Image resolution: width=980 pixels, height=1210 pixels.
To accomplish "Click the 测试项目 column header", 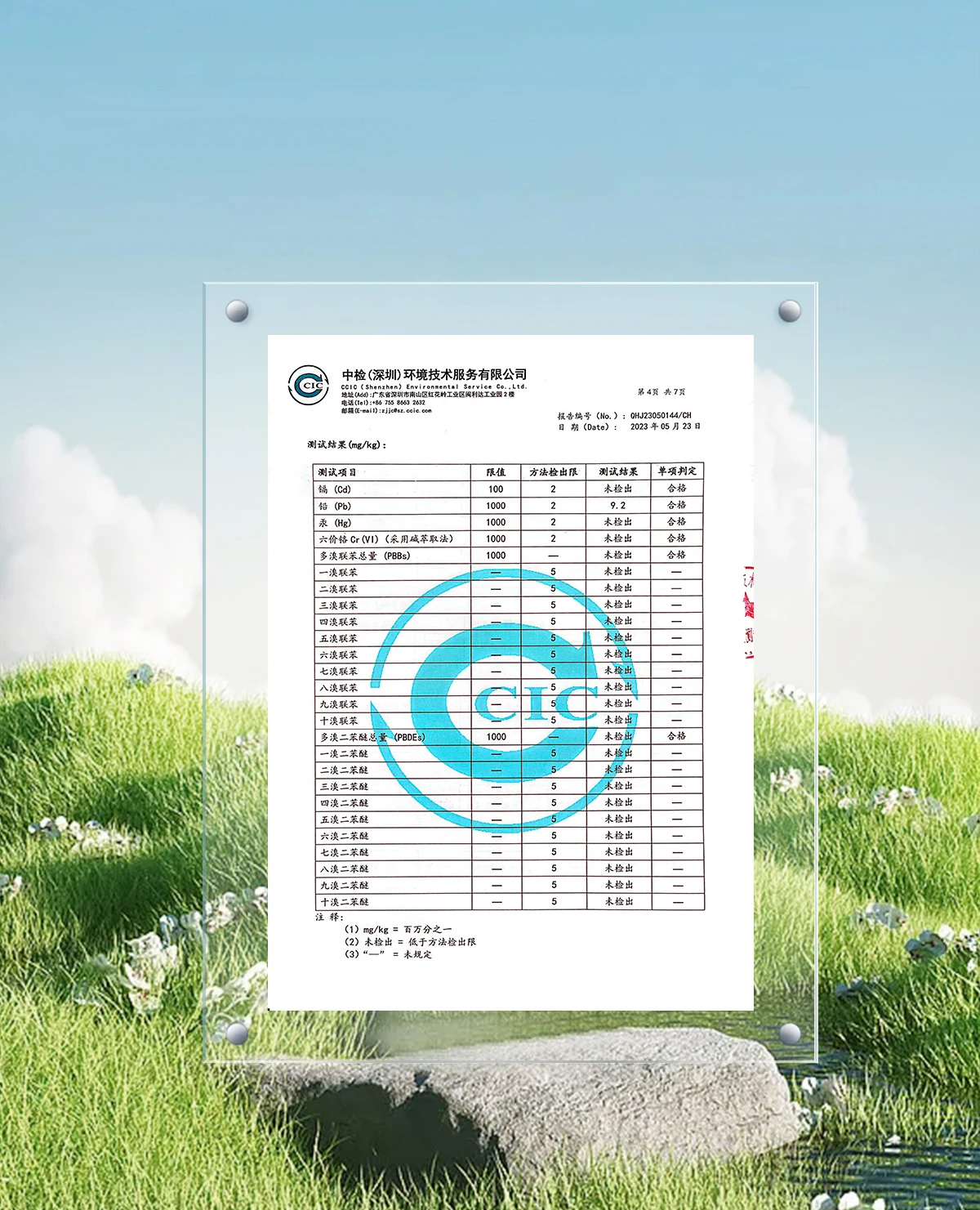I will (x=337, y=472).
